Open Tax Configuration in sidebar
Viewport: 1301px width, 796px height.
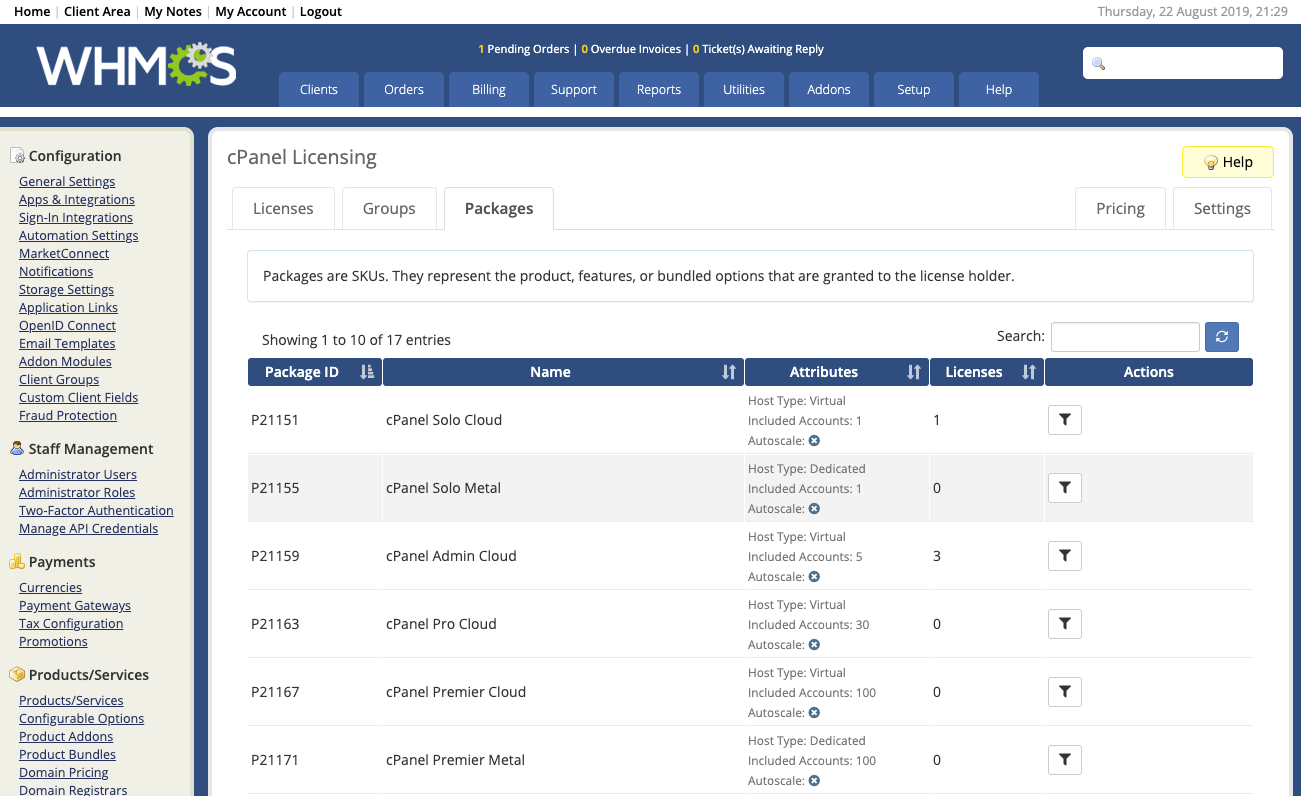tap(71, 623)
